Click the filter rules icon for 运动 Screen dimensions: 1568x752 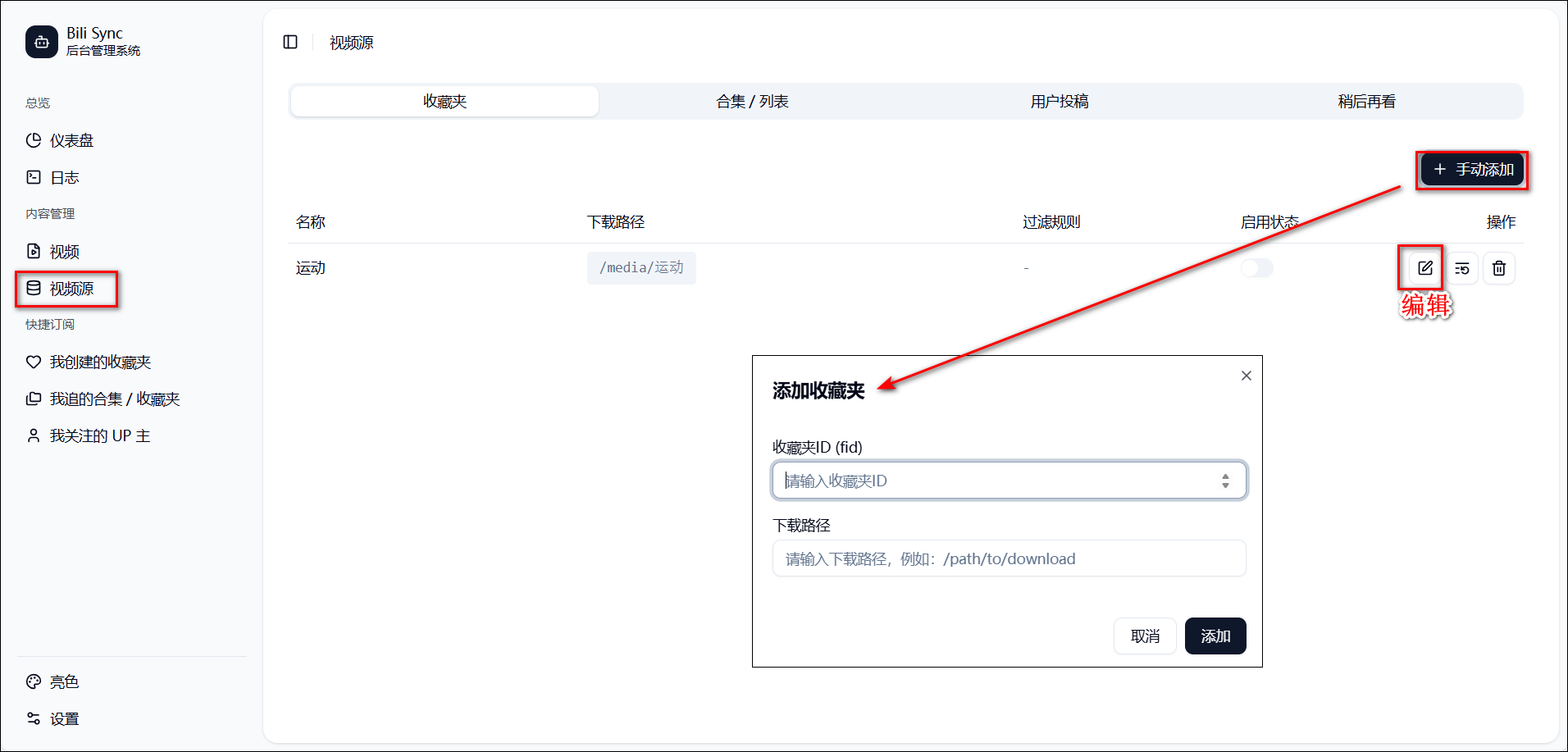tap(1461, 268)
